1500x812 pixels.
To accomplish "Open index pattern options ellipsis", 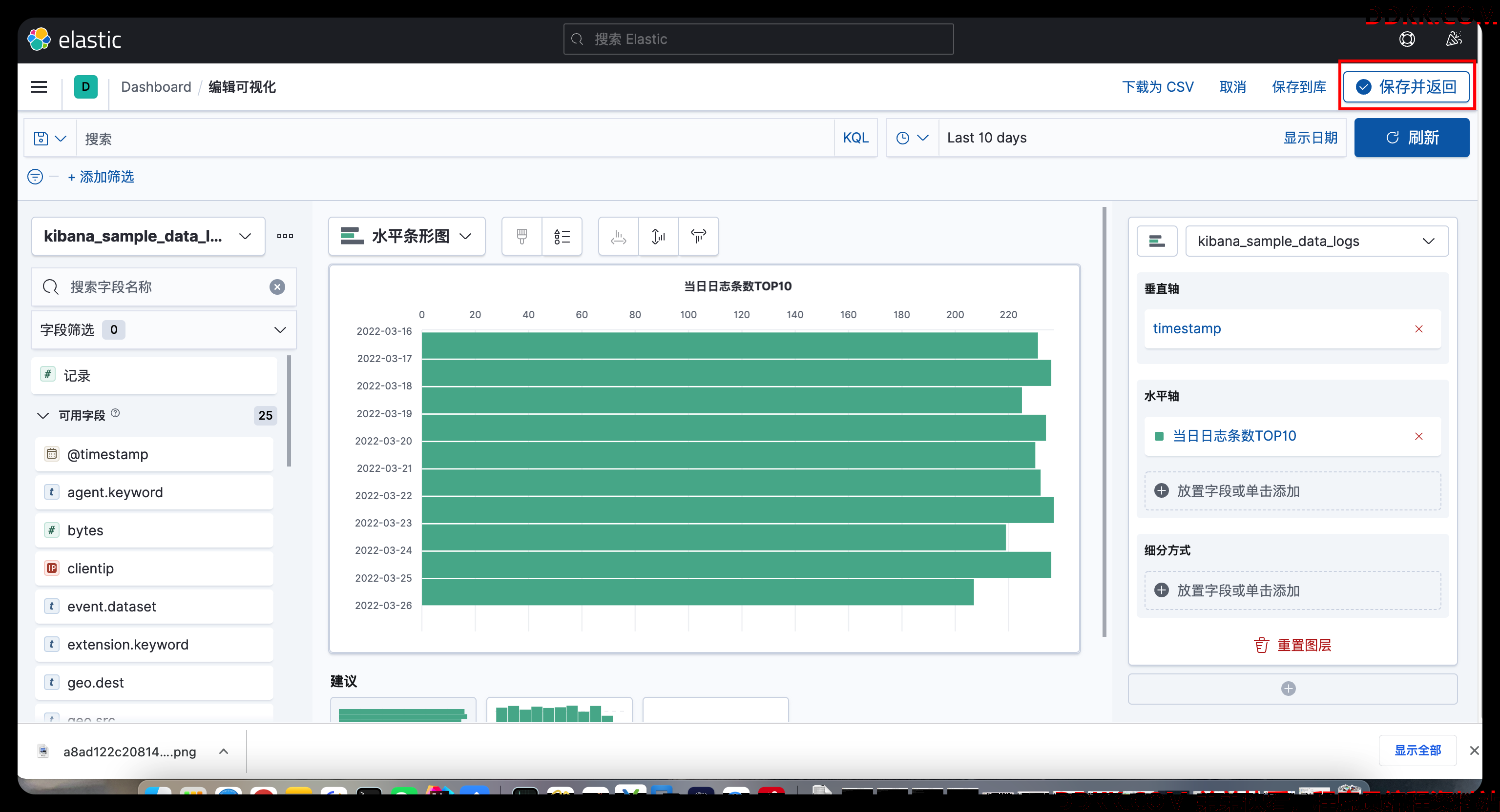I will [285, 236].
